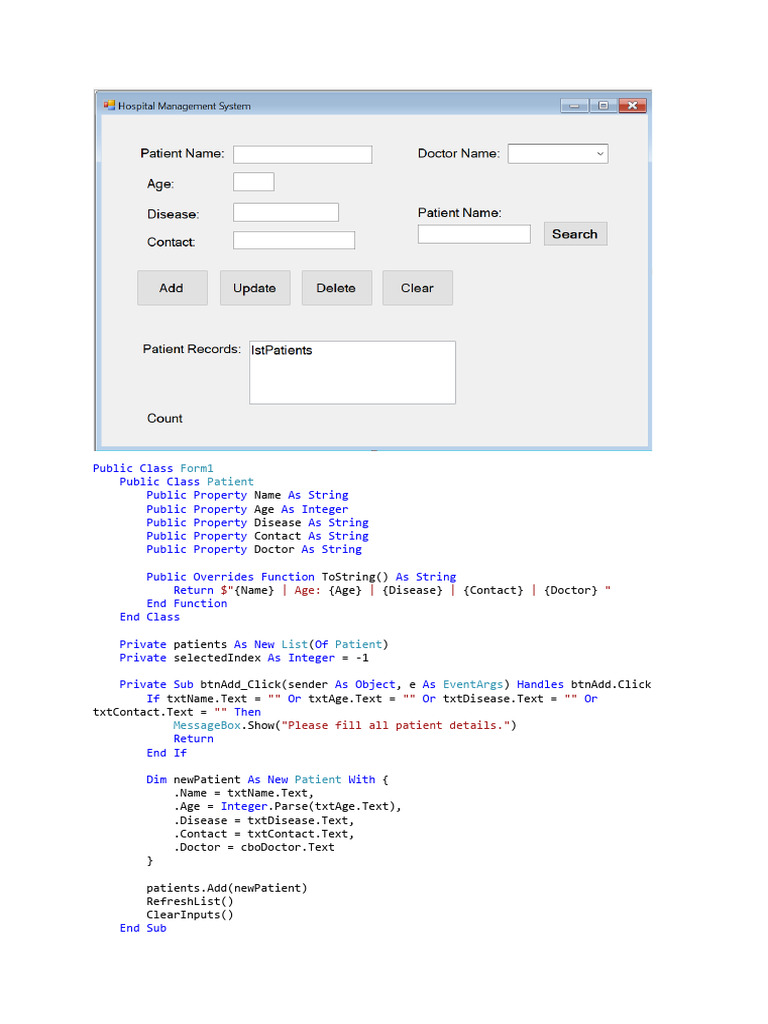Click the Disease label
Viewport: 768px width, 1024px height.
tap(173, 214)
